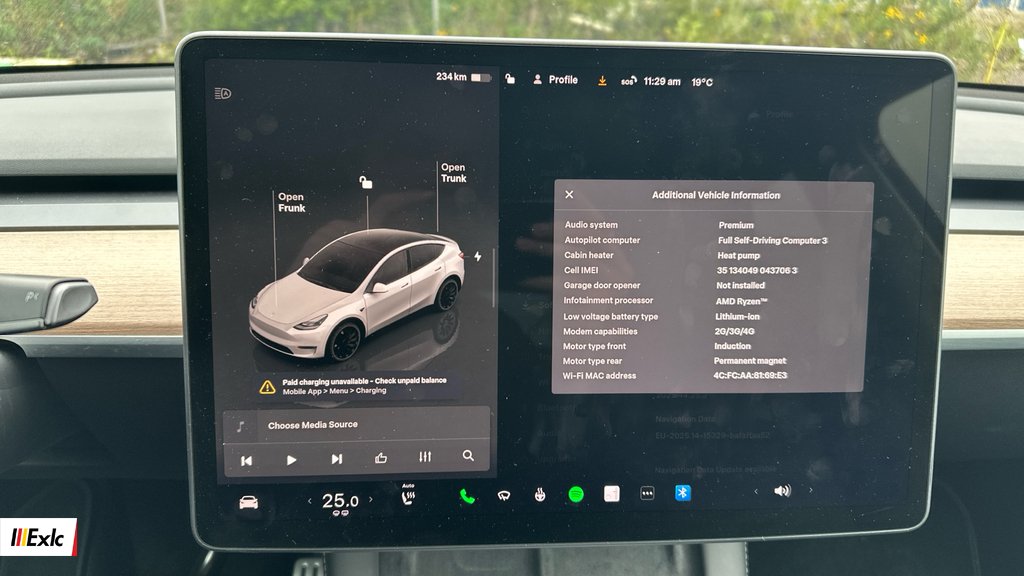Open the white app tile
Screen dimensions: 1024x576
click(x=611, y=494)
